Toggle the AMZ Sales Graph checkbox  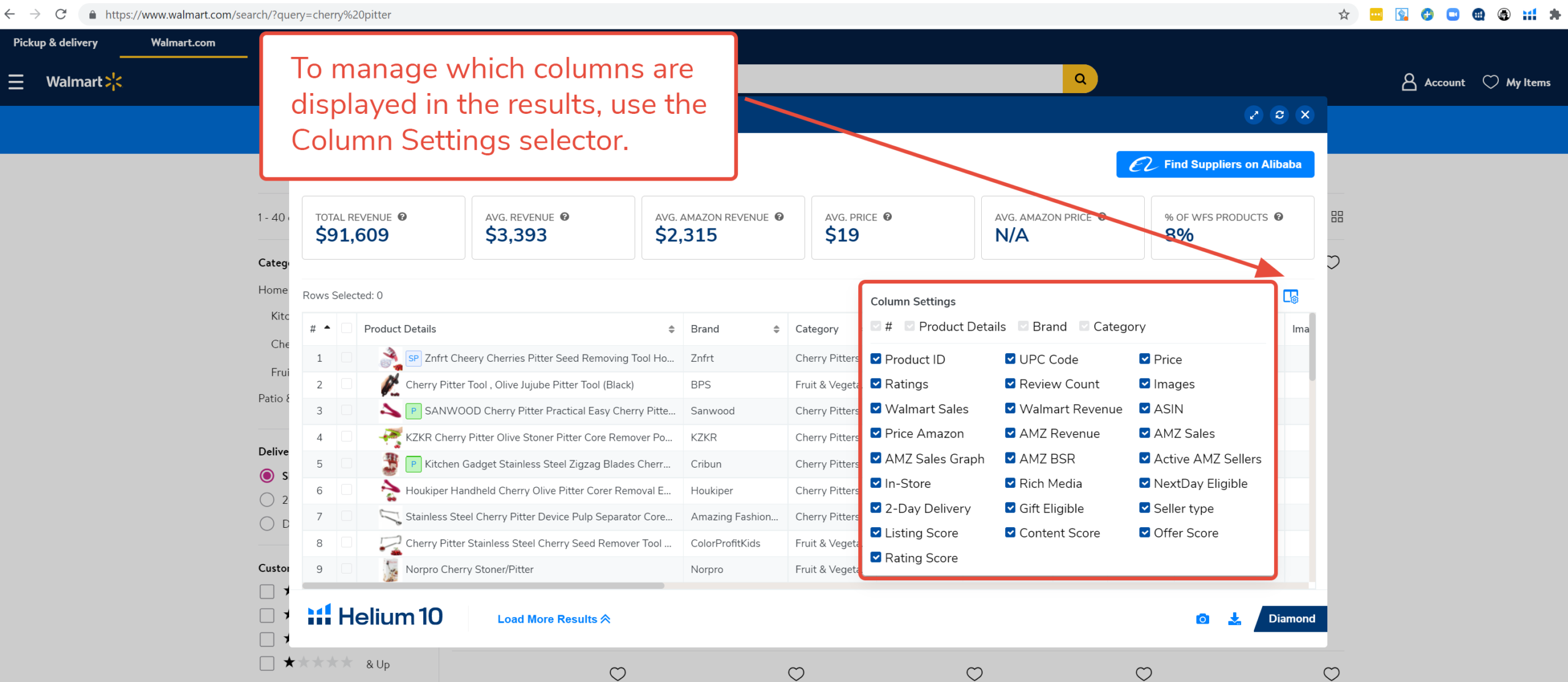(x=876, y=459)
